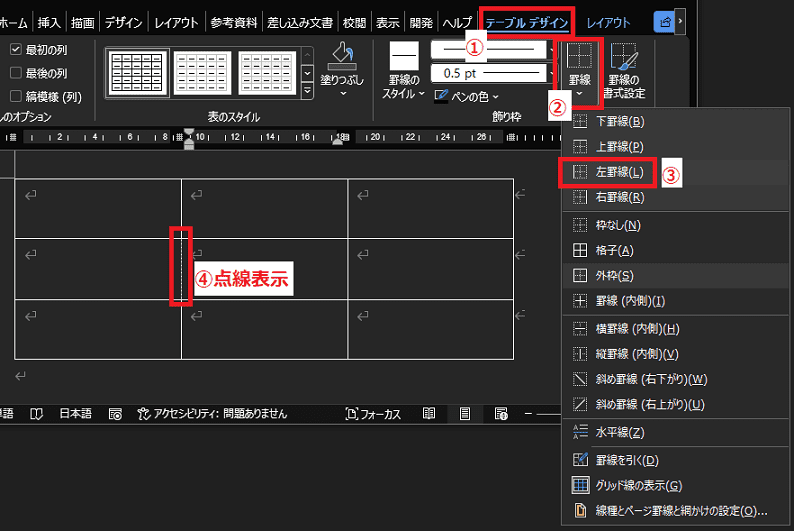The width and height of the screenshot is (794, 531).
Task: Enable the 縞模様 (列) checkbox
Action: [x=16, y=96]
